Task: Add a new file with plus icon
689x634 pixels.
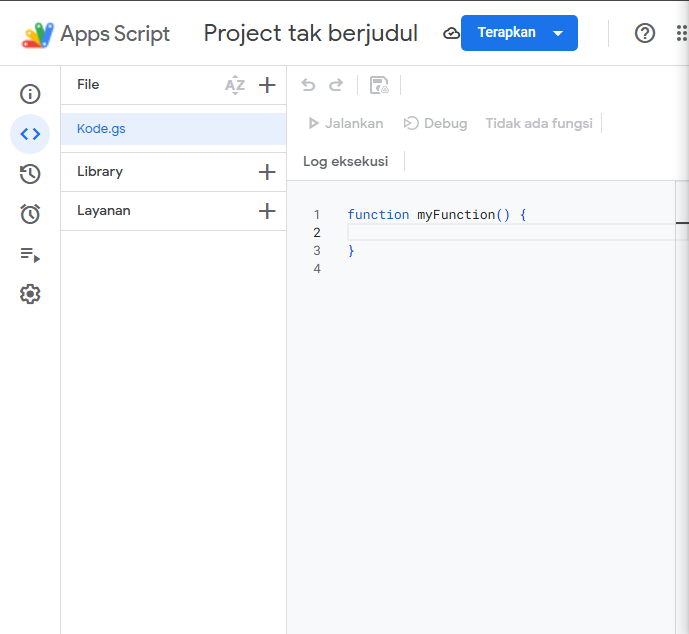Action: tap(267, 85)
